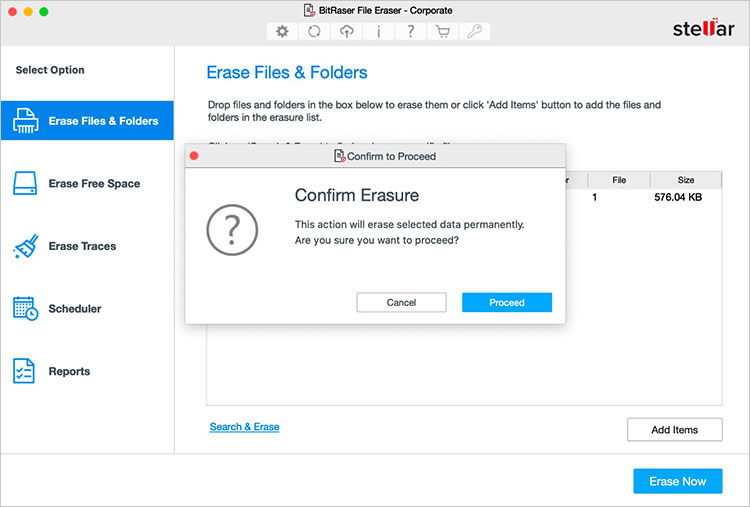Viewport: 750px width, 507px height.
Task: Open settings gear in toolbar
Action: click(x=282, y=32)
